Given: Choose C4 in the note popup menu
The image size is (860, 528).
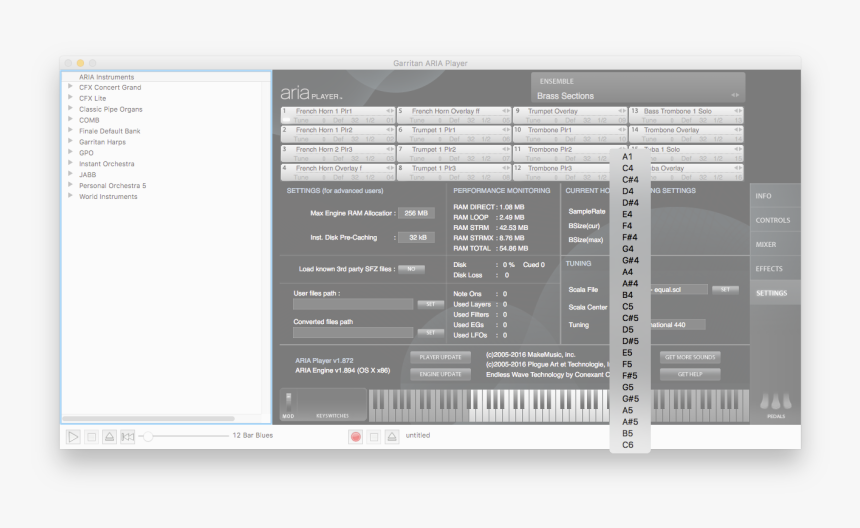Looking at the screenshot, I should (x=630, y=168).
